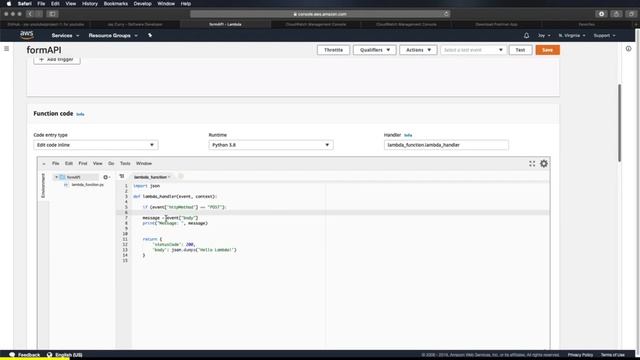640x360 pixels.
Task: Go back using Safari back arrow
Action: (30, 14)
